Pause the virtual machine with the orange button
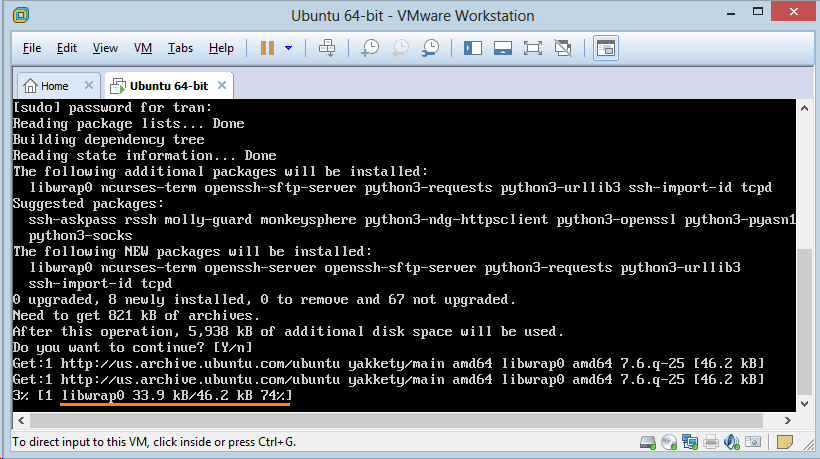The width and height of the screenshot is (820, 459). click(x=267, y=48)
